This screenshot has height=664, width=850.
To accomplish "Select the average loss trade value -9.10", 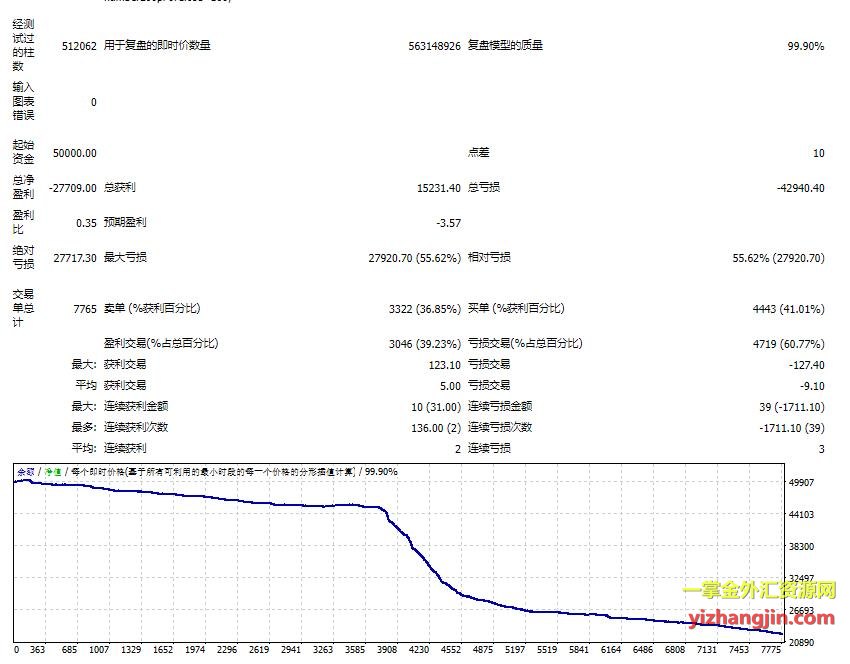I will click(x=812, y=386).
